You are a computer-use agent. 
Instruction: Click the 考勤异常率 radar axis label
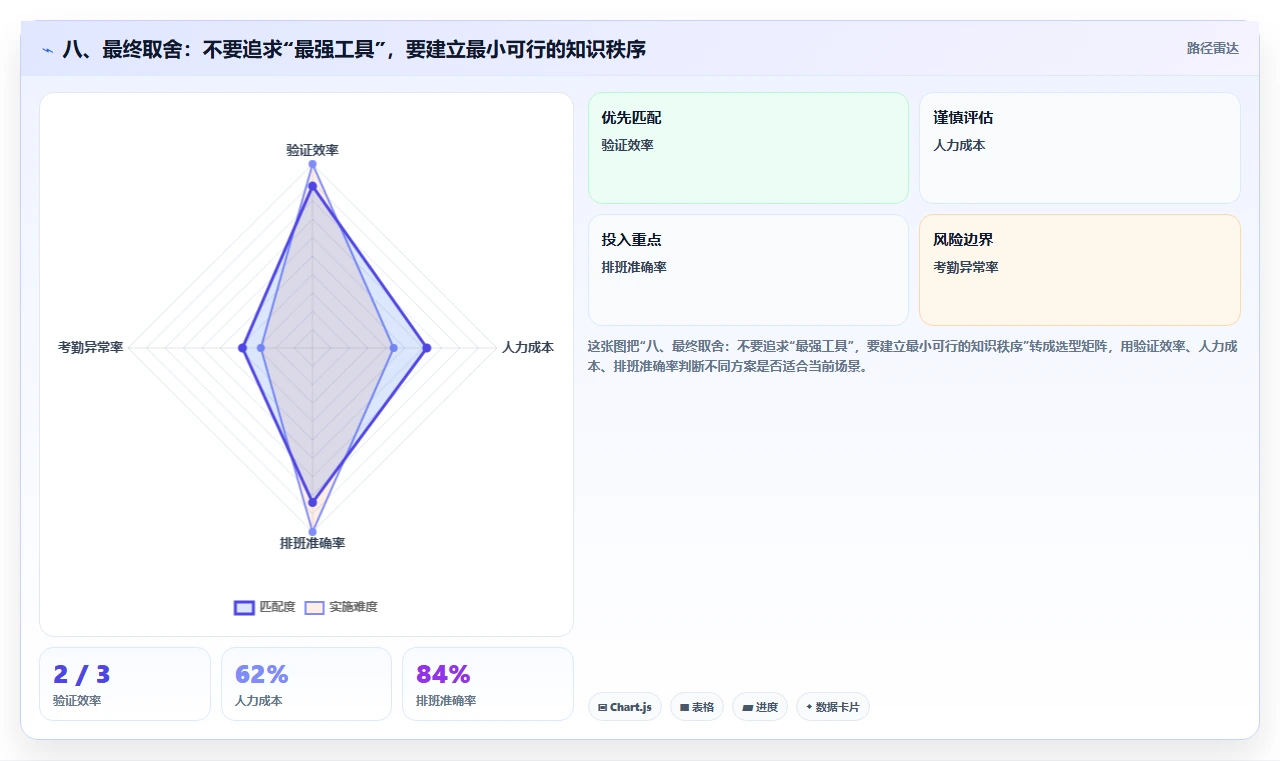[91, 347]
